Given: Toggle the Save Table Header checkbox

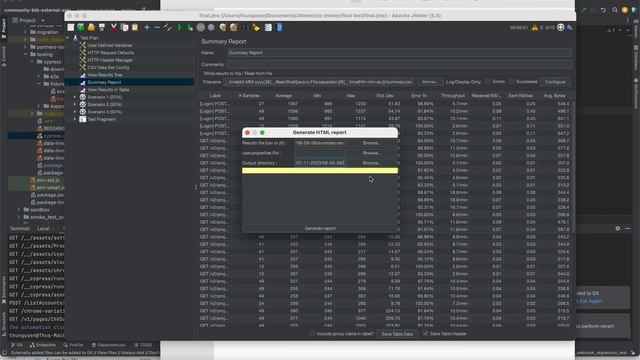Looking at the screenshot, I should click(426, 333).
